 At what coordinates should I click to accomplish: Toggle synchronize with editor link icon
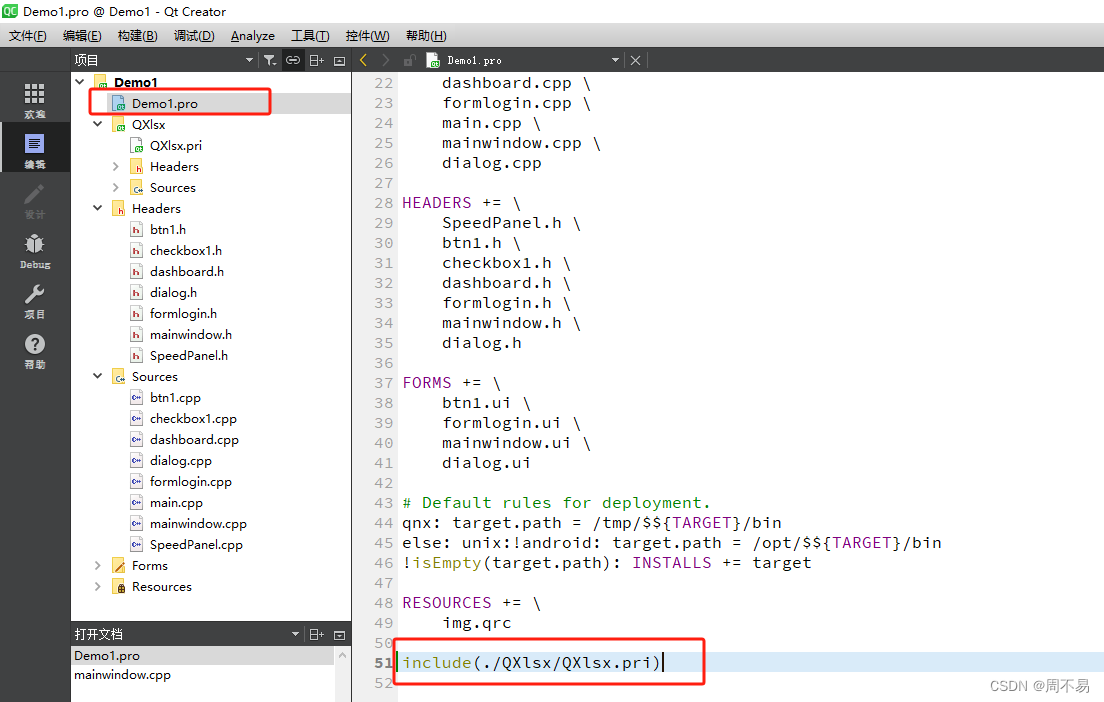(293, 61)
